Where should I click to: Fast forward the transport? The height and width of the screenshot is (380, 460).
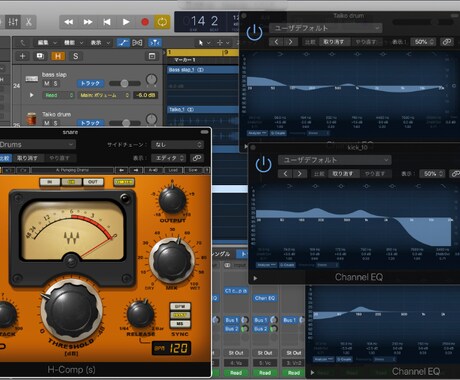click(x=88, y=22)
